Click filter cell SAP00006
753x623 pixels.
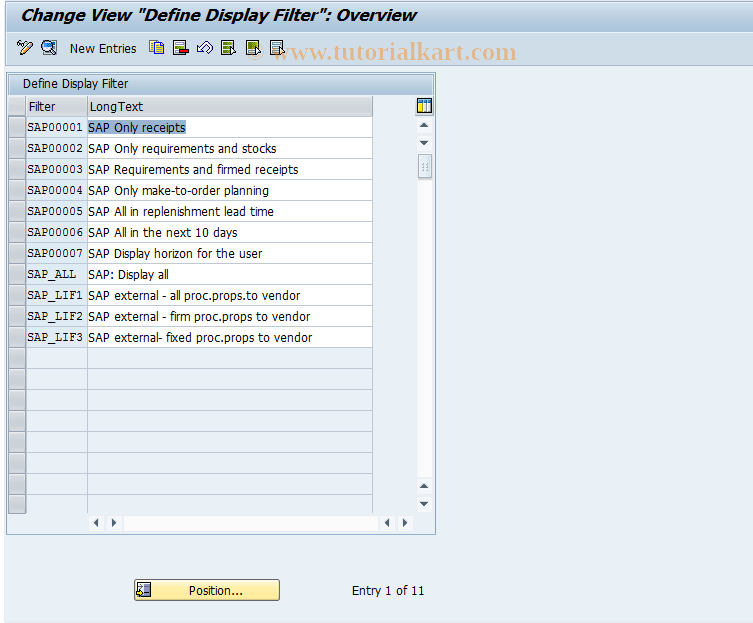(x=57, y=232)
